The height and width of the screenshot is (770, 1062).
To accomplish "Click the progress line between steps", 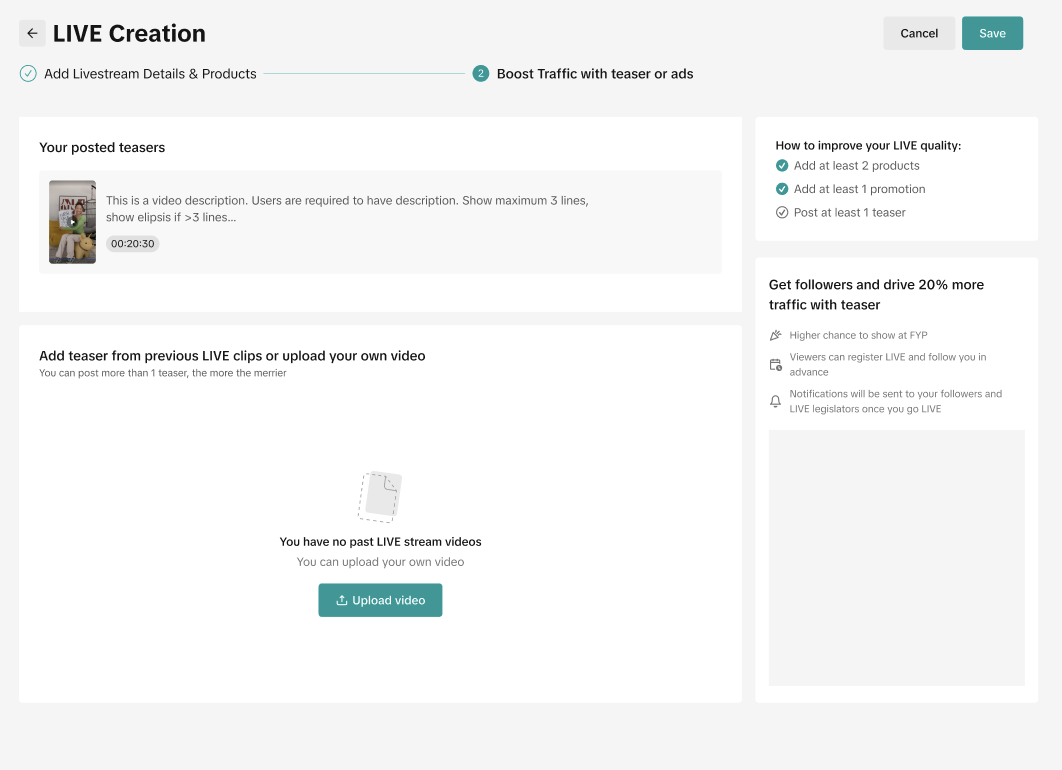I will [364, 74].
